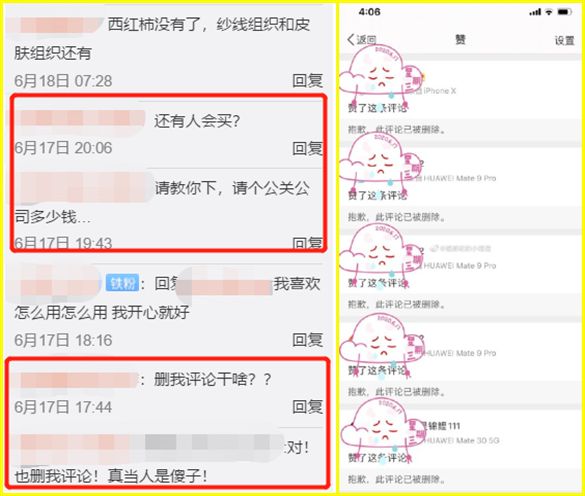Reply to the 还有人会买? comment
Screen dimensions: 585x496
click(307, 148)
